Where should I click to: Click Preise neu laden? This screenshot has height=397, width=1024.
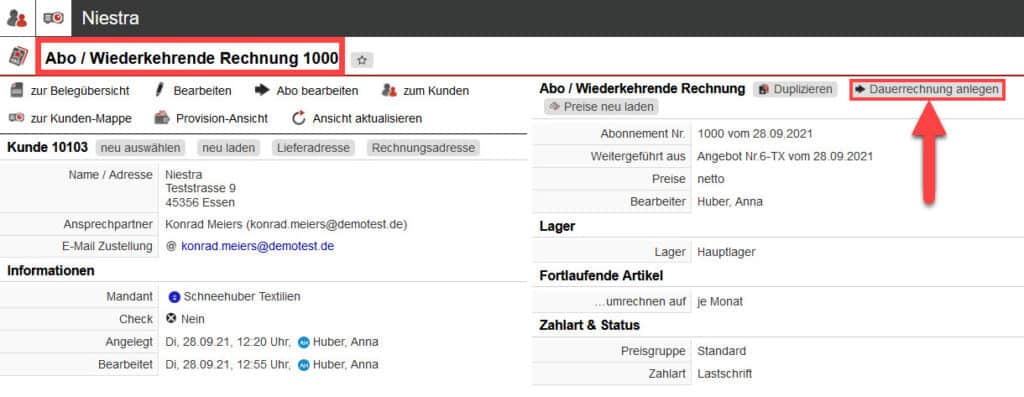602,106
